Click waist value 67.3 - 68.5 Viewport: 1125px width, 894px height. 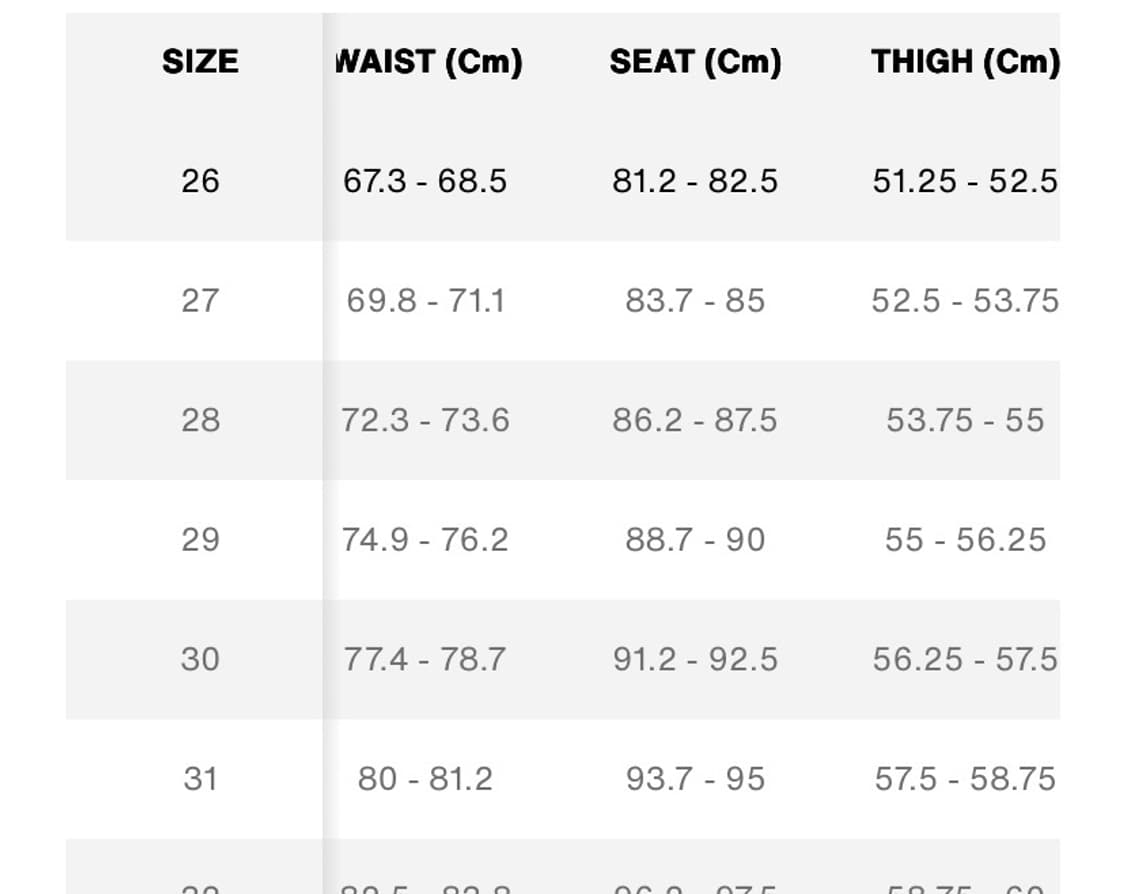pyautogui.click(x=425, y=181)
